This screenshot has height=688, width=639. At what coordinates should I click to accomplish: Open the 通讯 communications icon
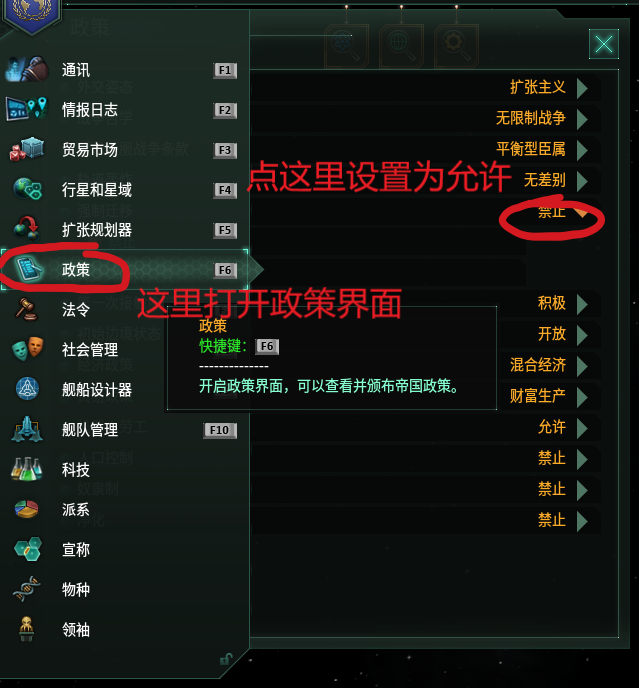(x=27, y=69)
